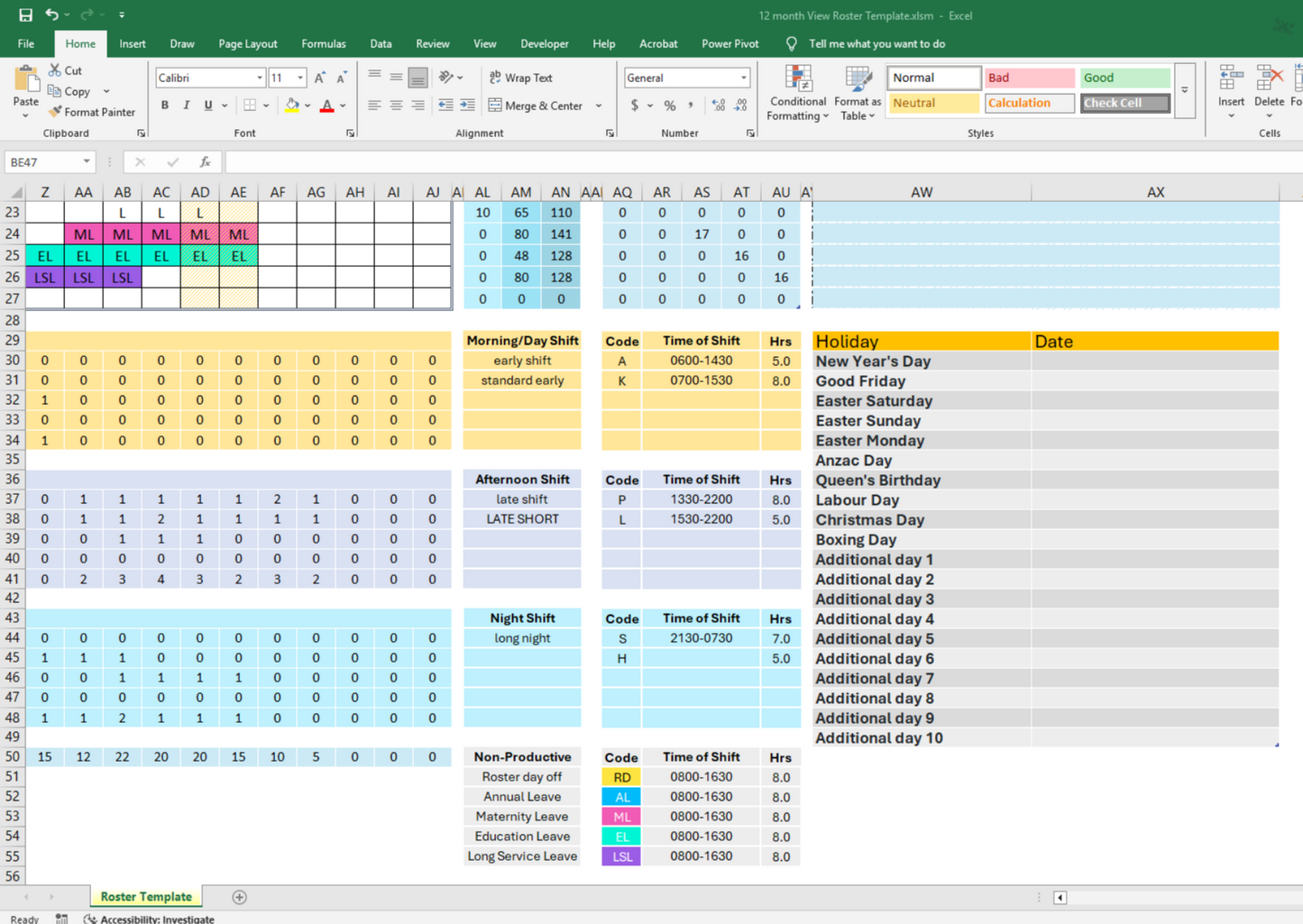This screenshot has height=924, width=1303.
Task: Open the Page Layout ribbon tab
Action: pos(248,43)
